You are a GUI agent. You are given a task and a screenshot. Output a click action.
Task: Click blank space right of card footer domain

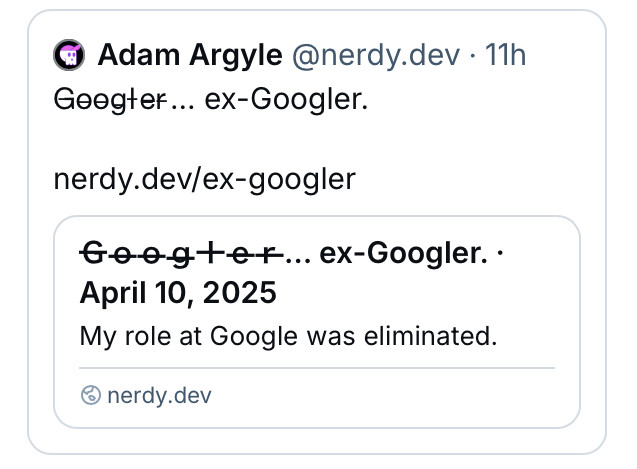pos(382,396)
